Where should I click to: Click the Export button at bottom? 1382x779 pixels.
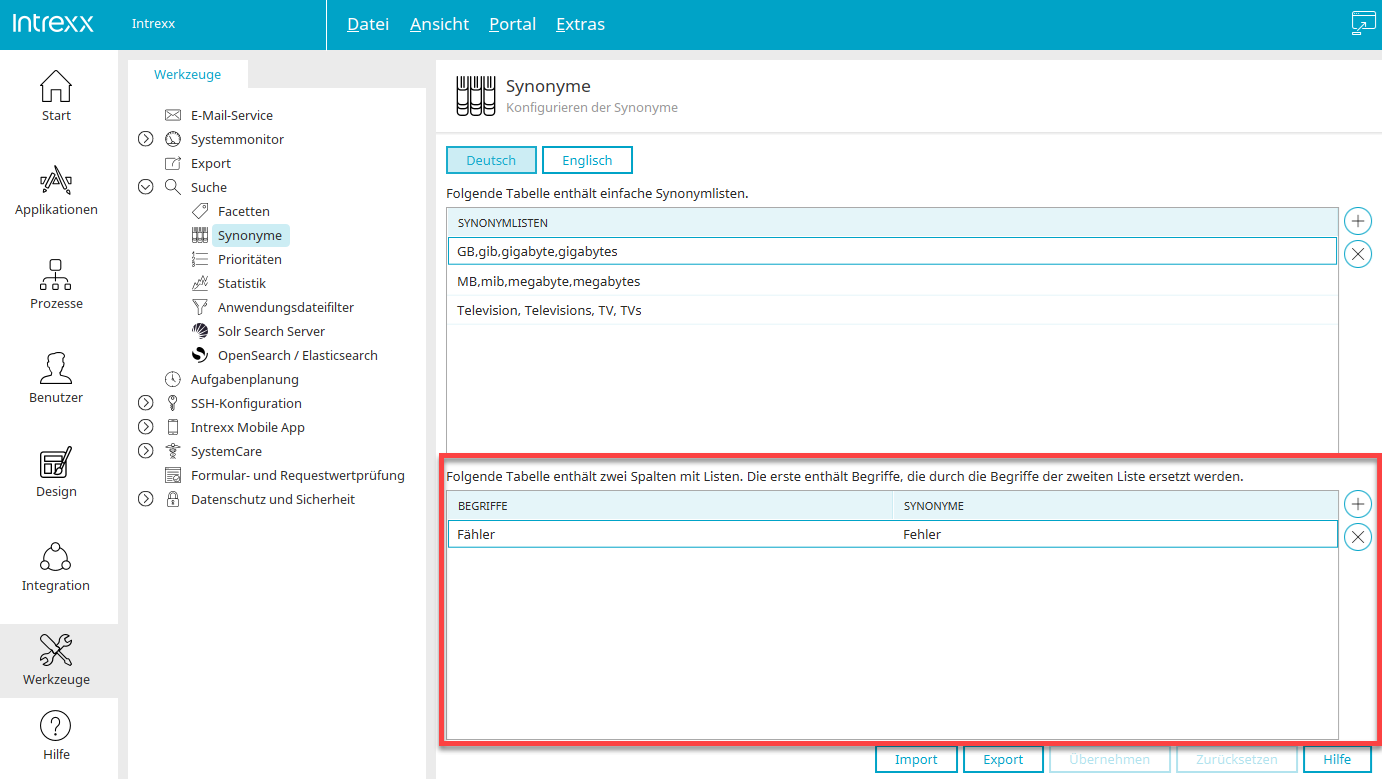[x=1003, y=759]
